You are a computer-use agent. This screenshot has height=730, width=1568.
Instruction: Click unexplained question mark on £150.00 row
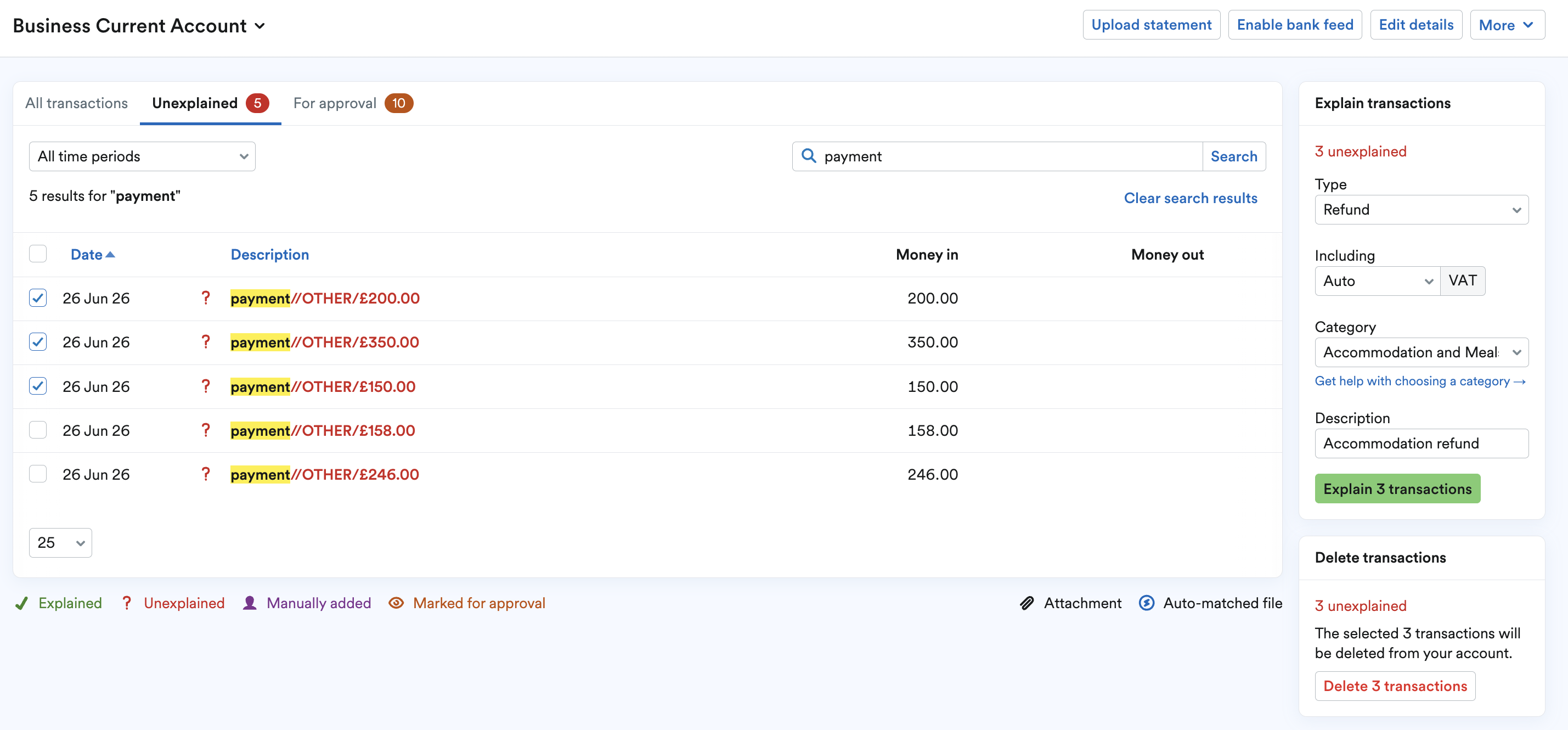pyautogui.click(x=206, y=386)
